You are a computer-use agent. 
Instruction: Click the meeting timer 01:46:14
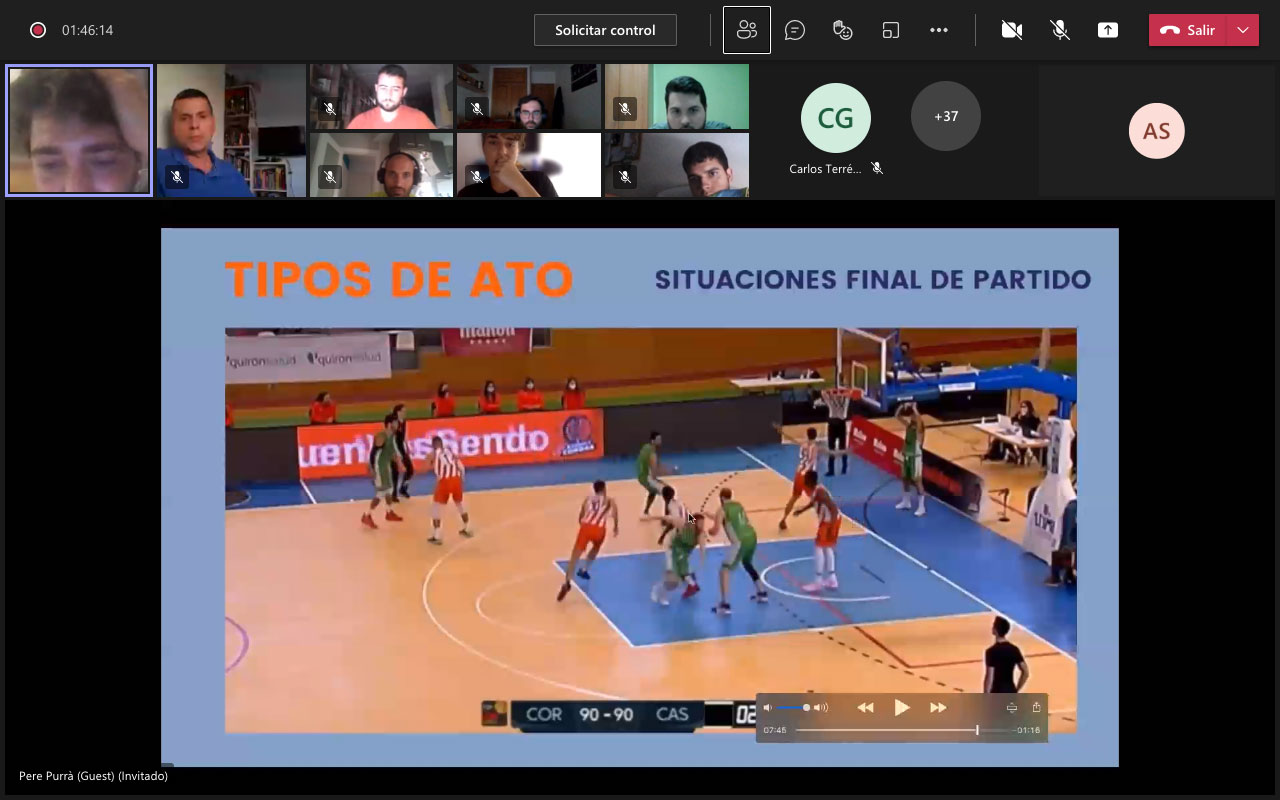point(87,30)
